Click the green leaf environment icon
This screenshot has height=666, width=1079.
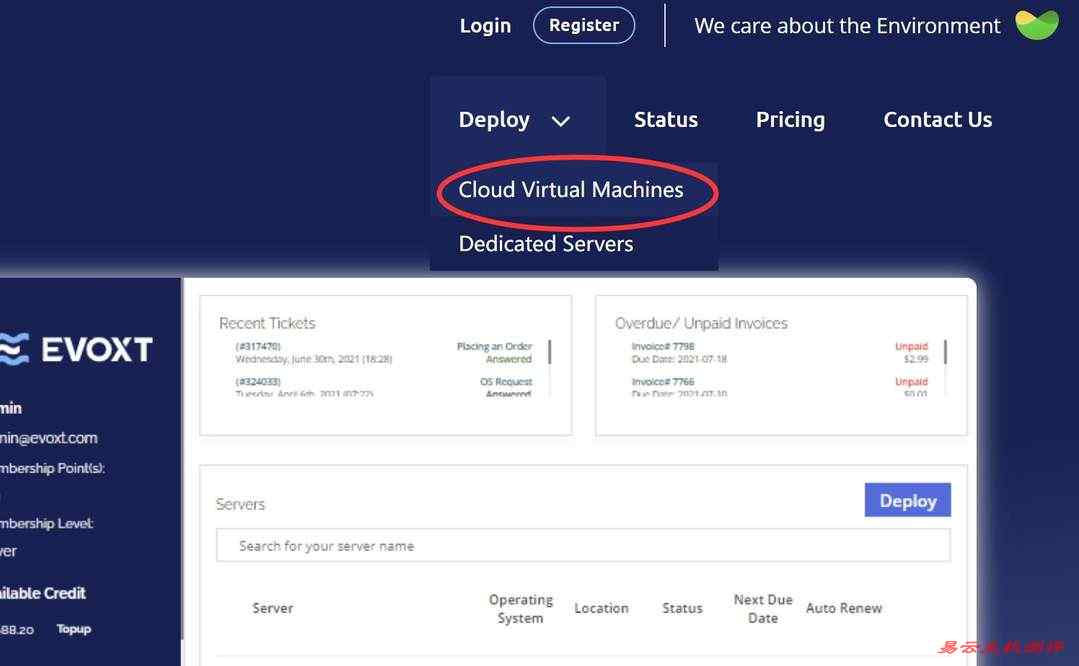pos(1037,25)
